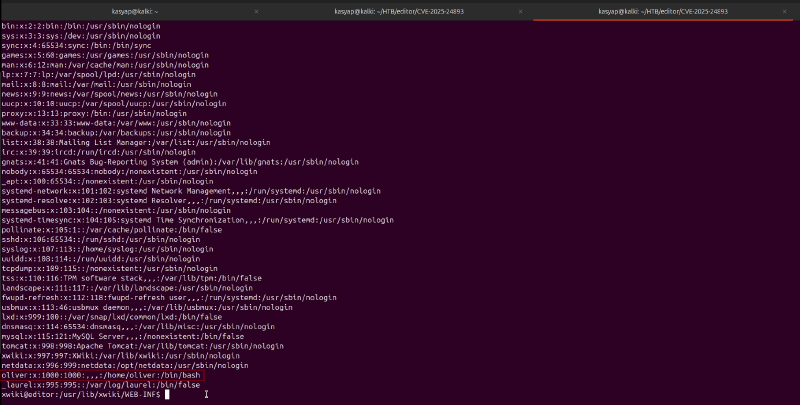Screen dimensions: 800x405
Task: Switch to the first tab kasyap@kalki: ~
Action: coord(133,10)
